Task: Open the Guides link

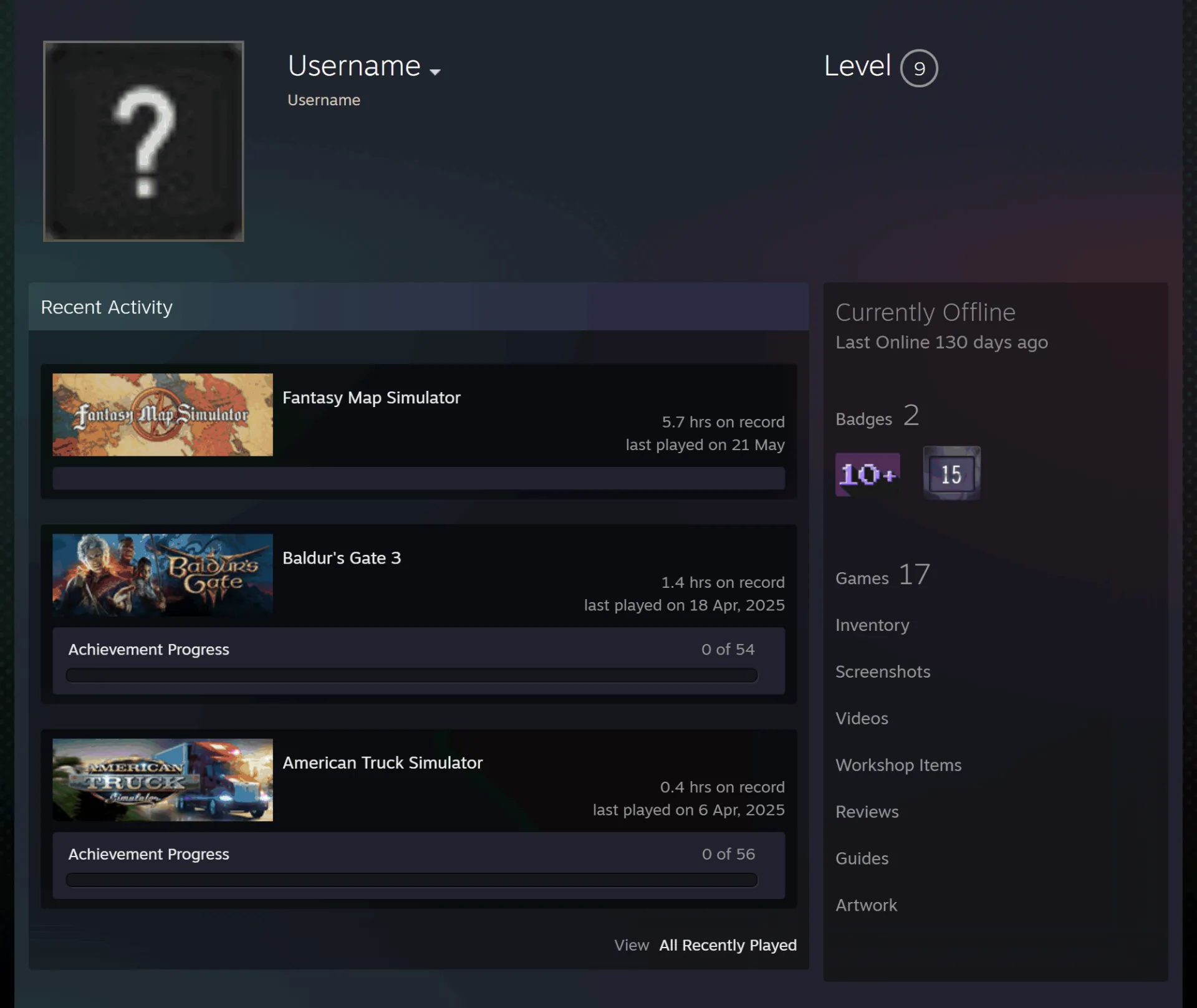Action: coord(862,858)
